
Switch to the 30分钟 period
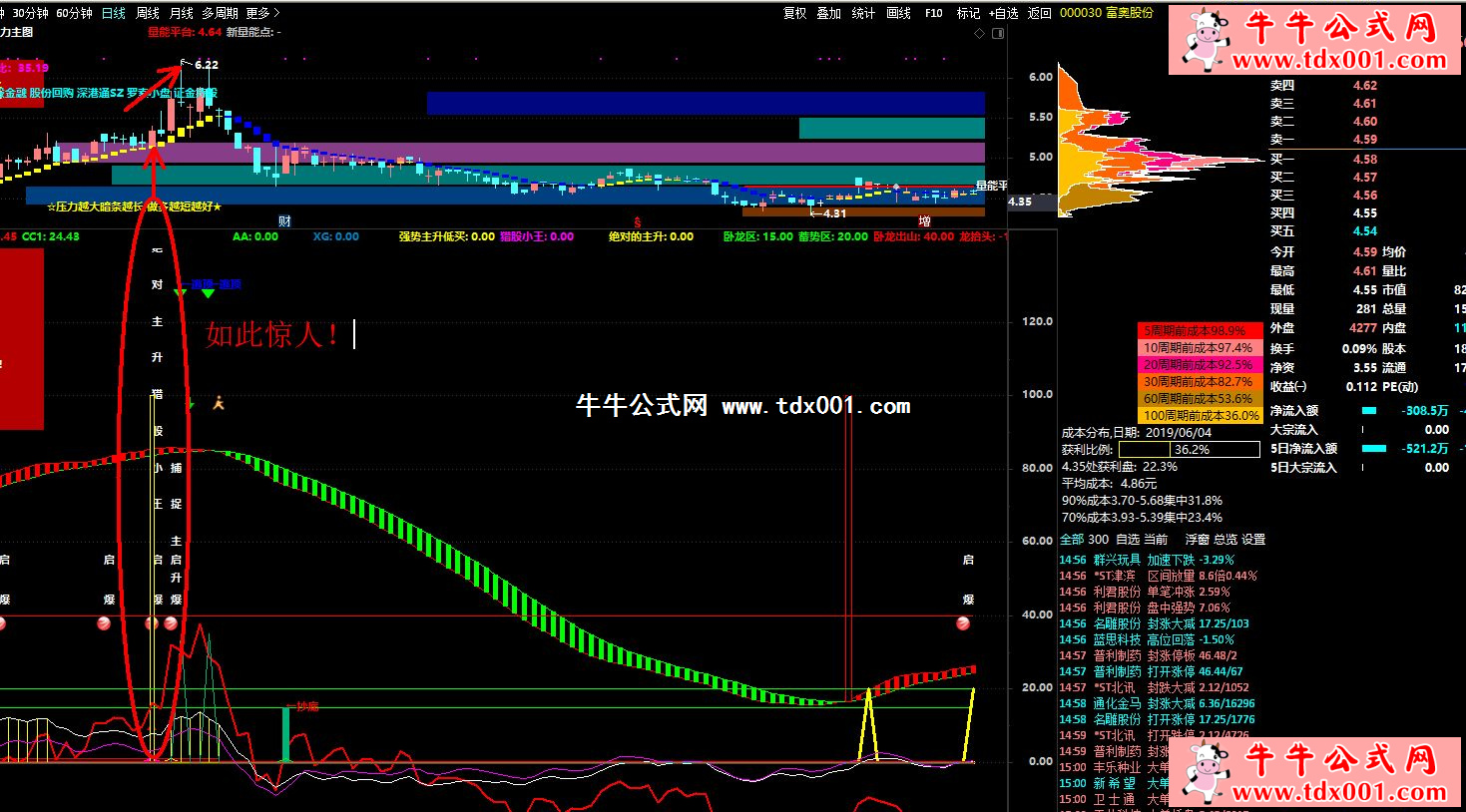[30, 13]
